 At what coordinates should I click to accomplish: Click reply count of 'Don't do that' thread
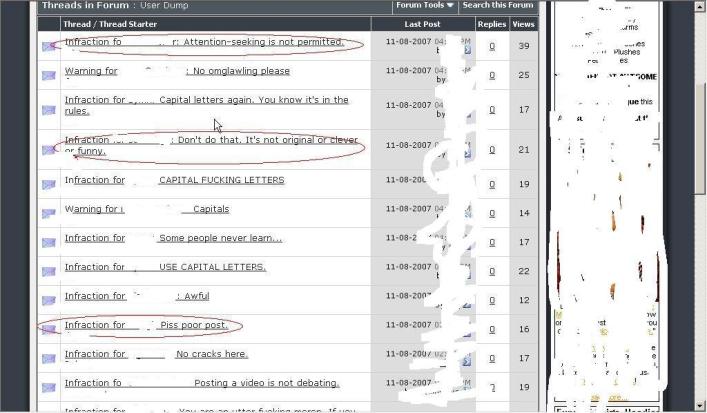tap(492, 150)
